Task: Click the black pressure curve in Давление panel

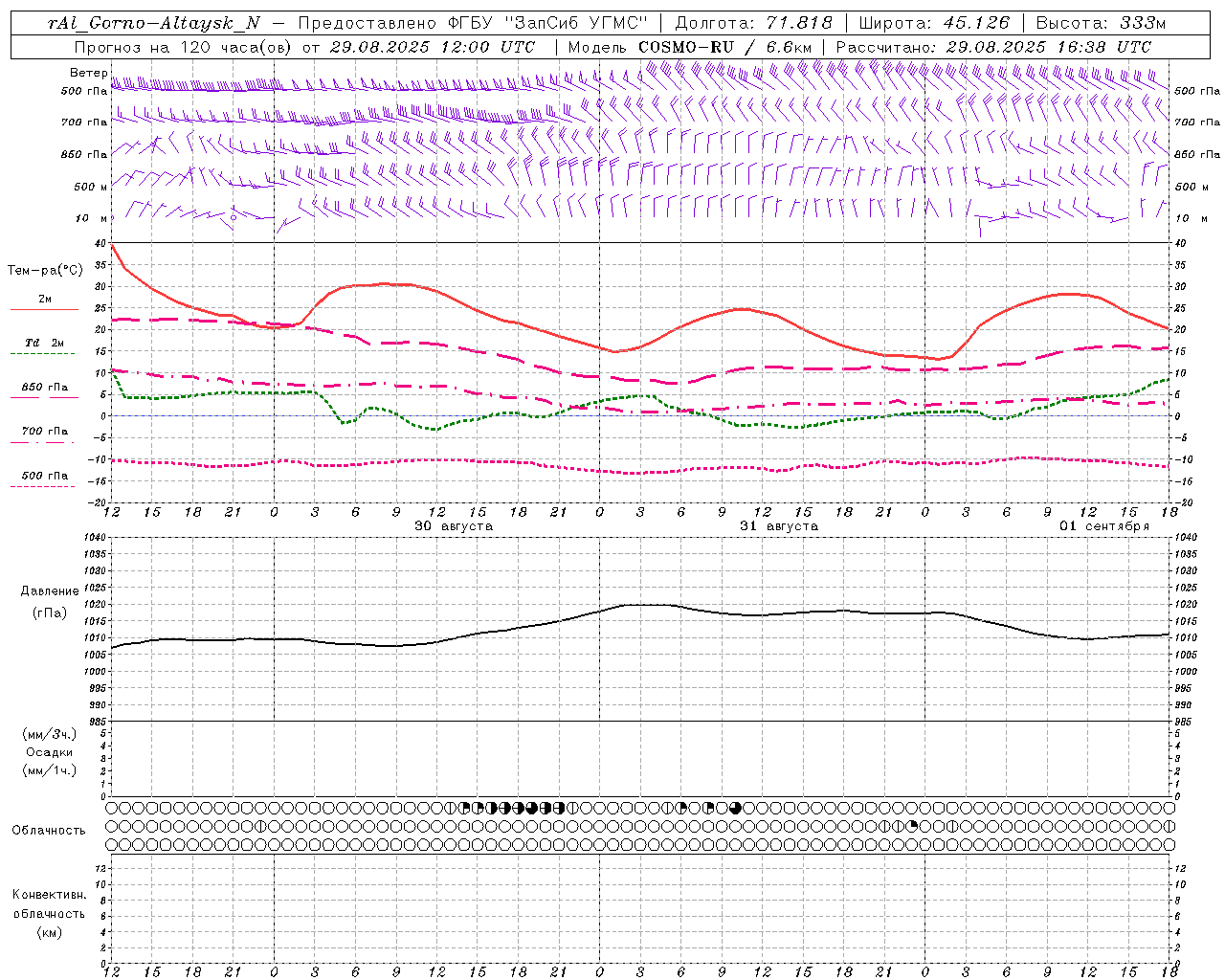Action: (x=641, y=605)
